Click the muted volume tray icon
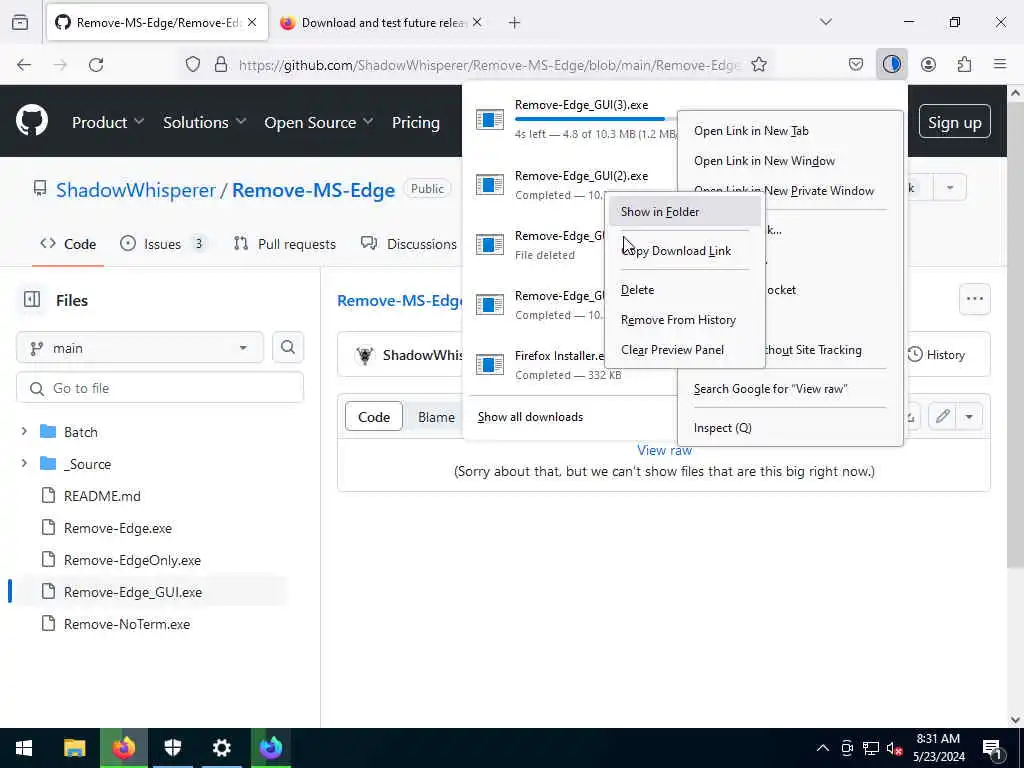The width and height of the screenshot is (1024, 768). coord(894,748)
